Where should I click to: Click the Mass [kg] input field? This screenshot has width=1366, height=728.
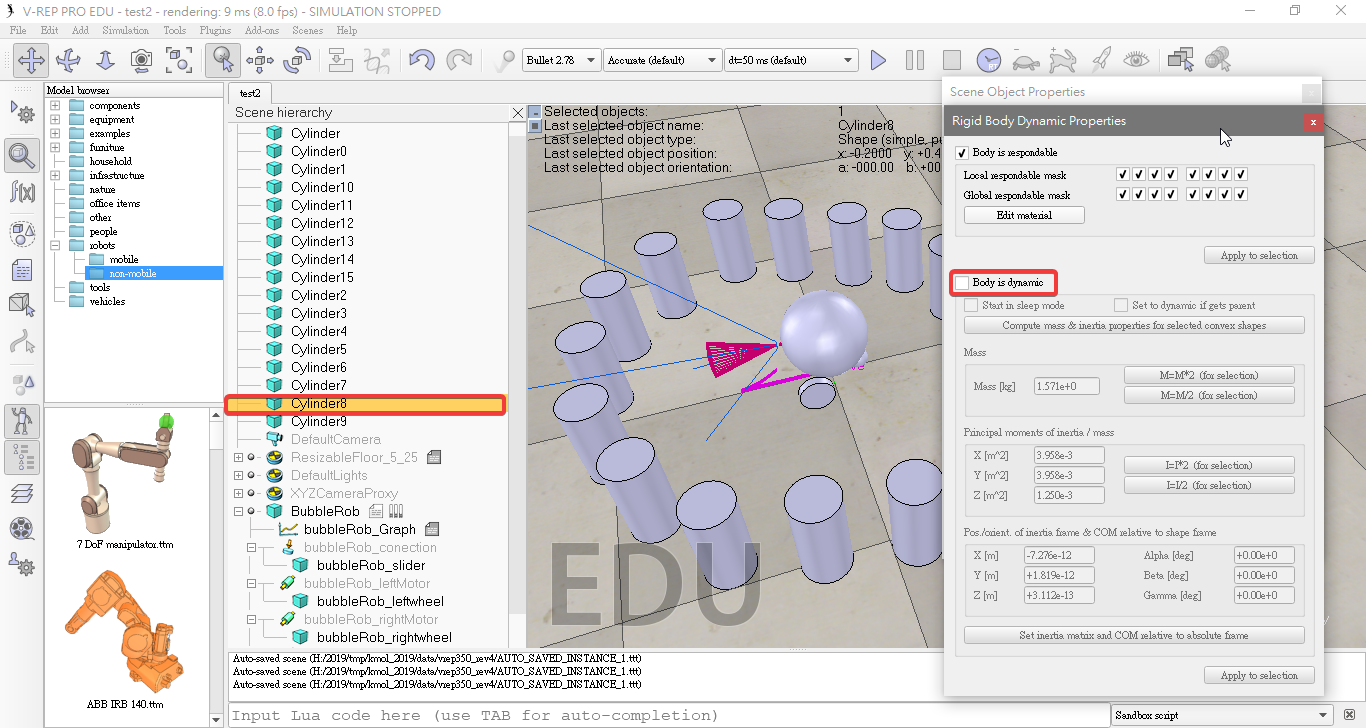(1066, 386)
